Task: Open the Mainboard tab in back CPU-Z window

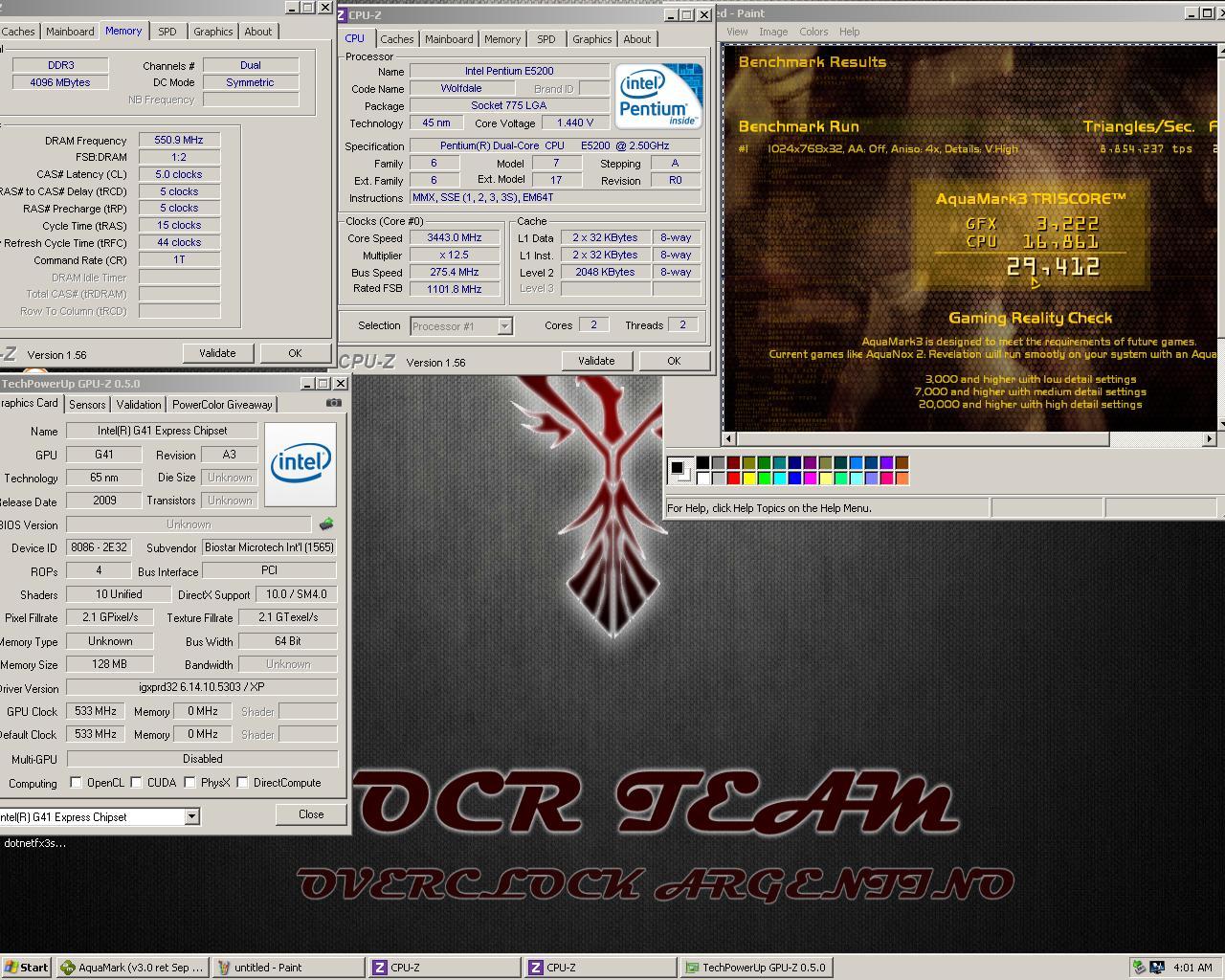Action: click(71, 32)
